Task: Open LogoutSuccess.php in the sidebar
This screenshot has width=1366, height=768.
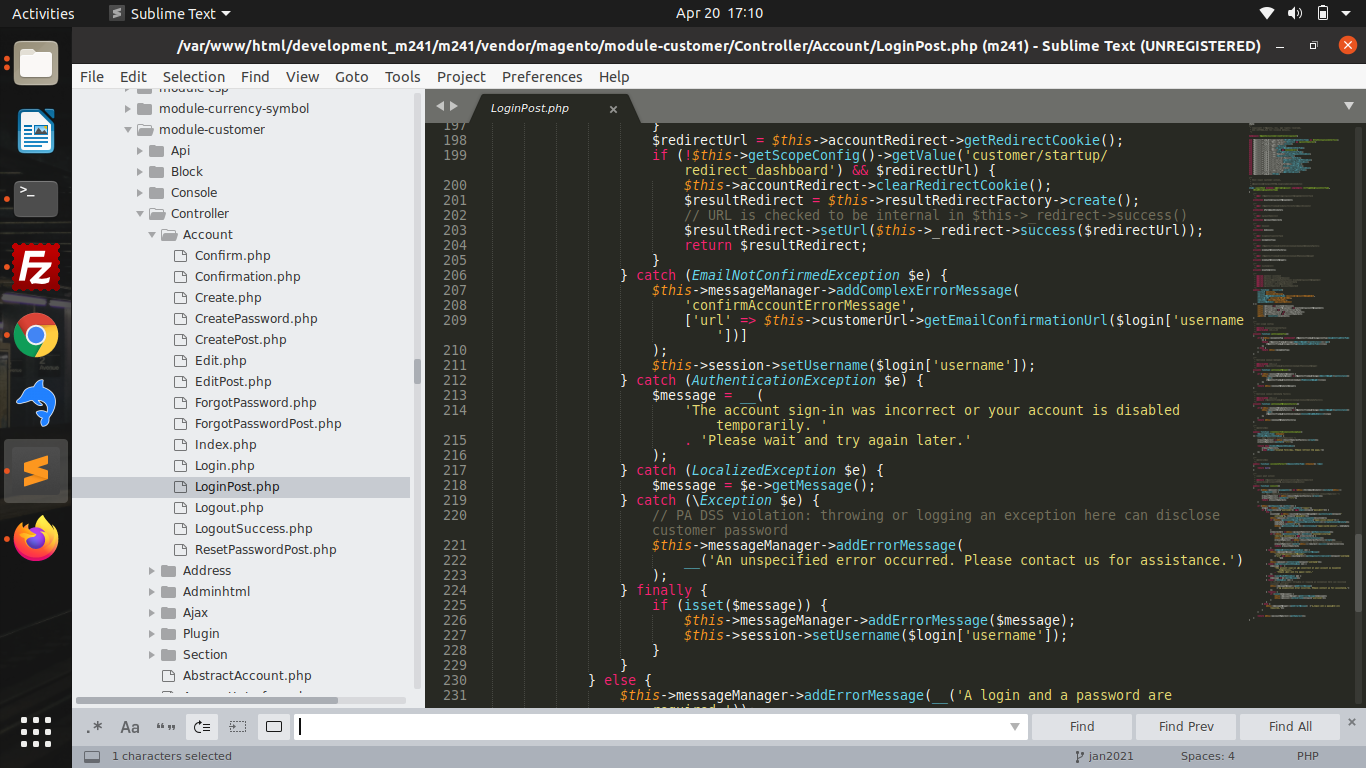Action: pyautogui.click(x=253, y=529)
